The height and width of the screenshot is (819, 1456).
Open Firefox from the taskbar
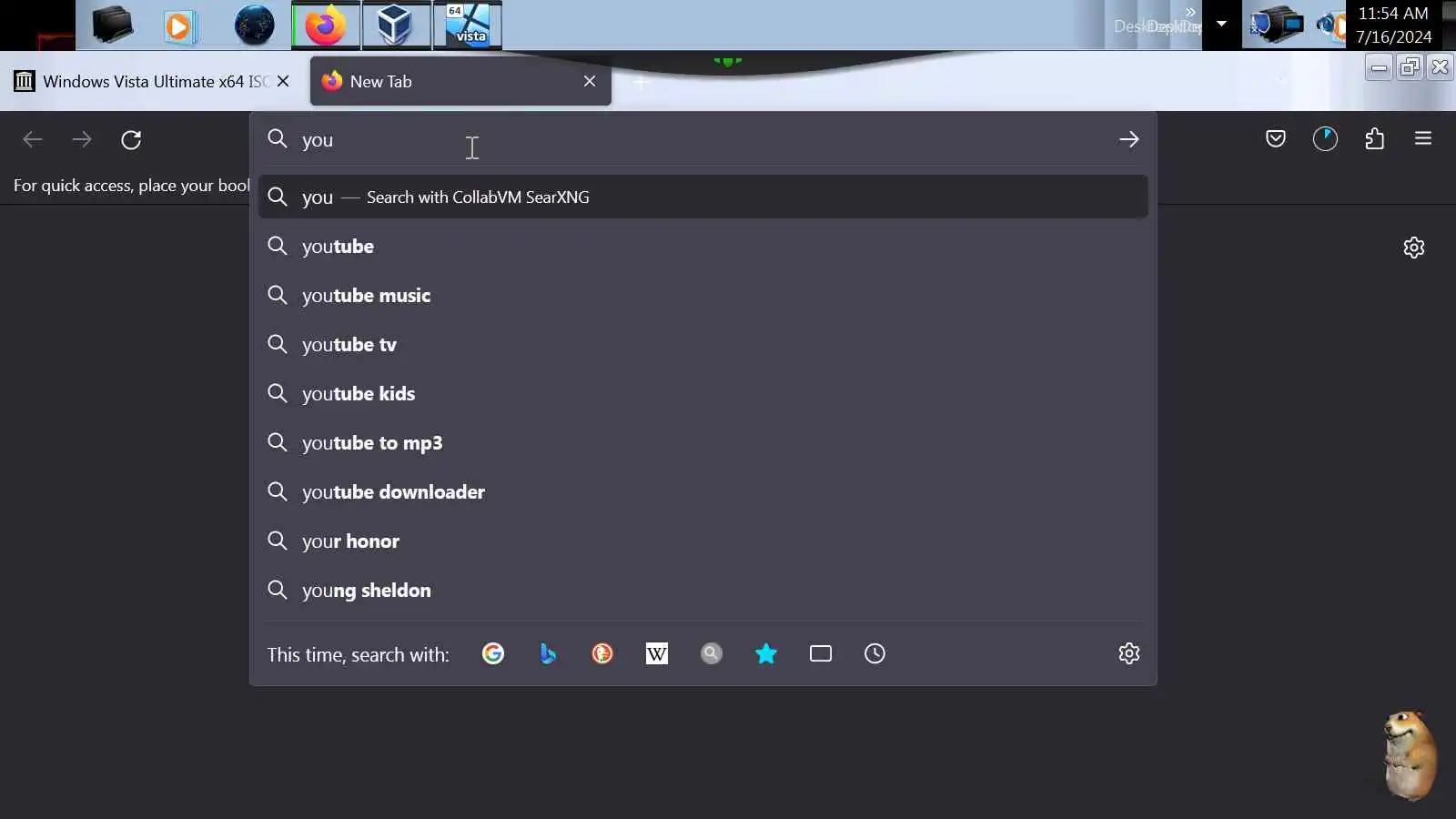tap(325, 25)
